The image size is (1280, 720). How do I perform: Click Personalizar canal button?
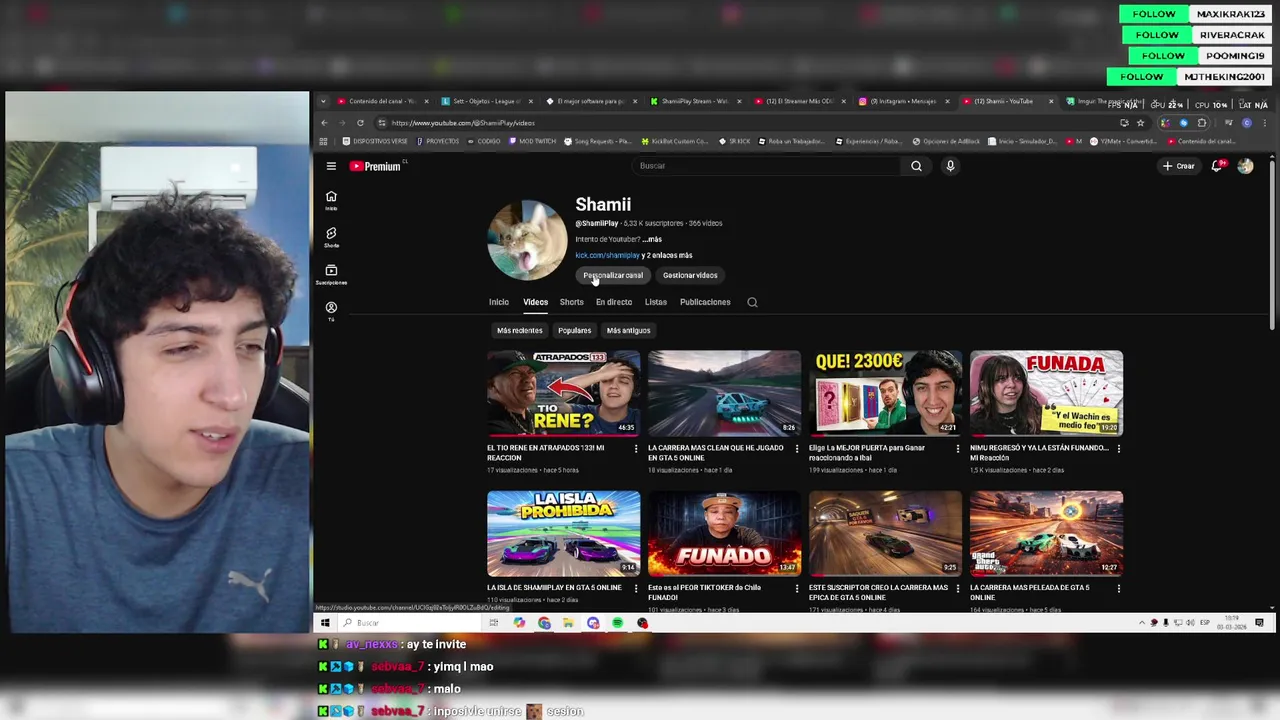click(x=613, y=275)
